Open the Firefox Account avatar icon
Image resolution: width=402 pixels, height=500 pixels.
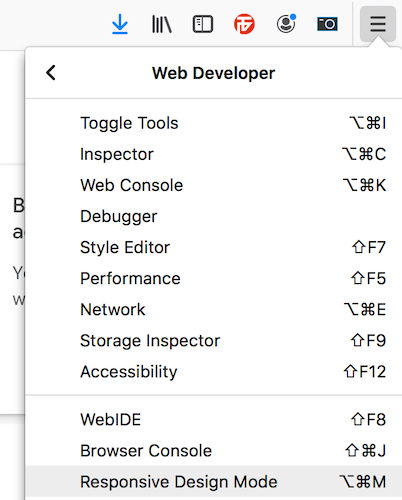[x=286, y=24]
